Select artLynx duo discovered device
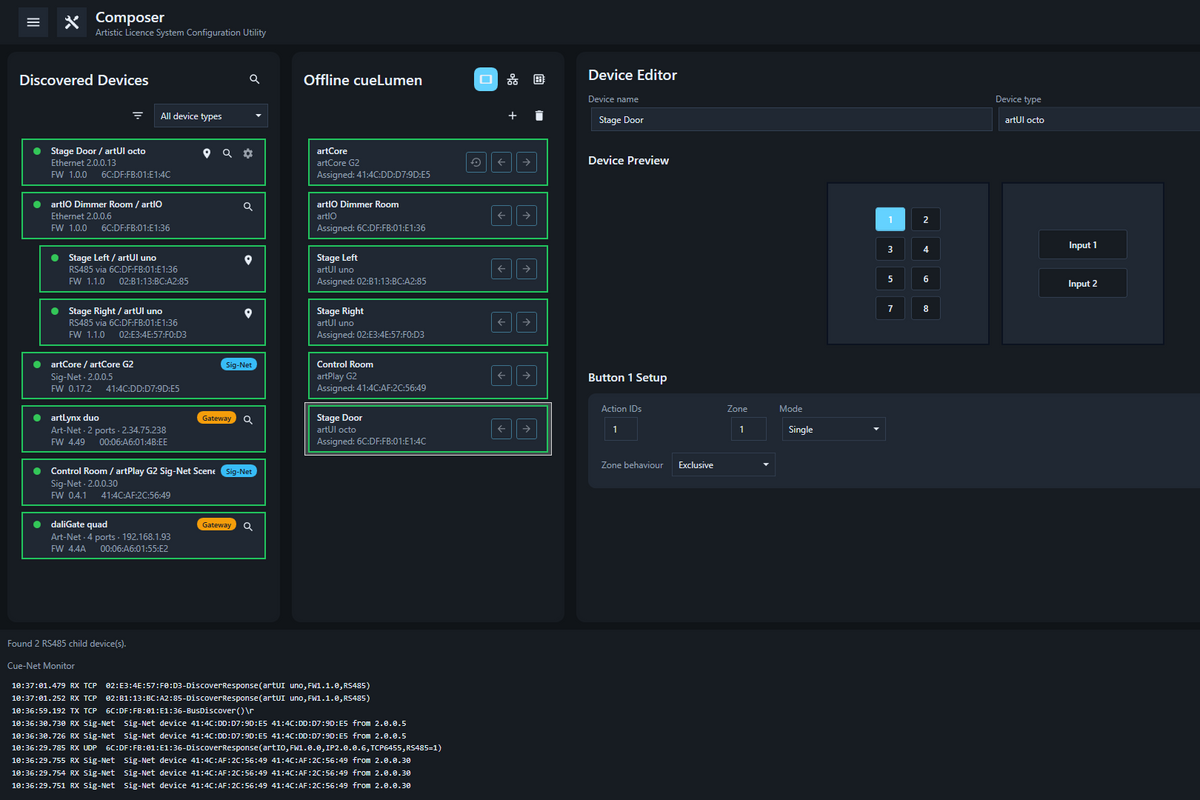Image resolution: width=1200 pixels, height=800 pixels. click(x=143, y=429)
